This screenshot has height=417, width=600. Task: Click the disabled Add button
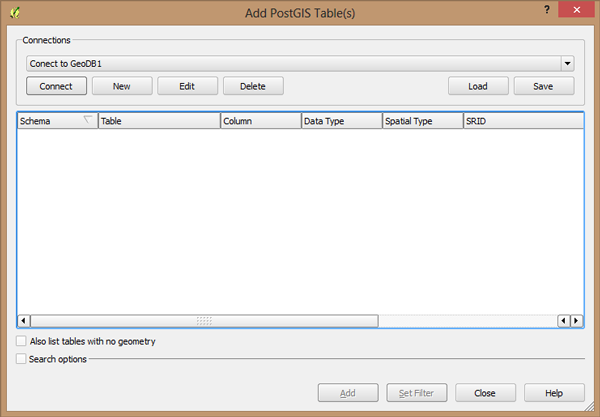pos(348,393)
